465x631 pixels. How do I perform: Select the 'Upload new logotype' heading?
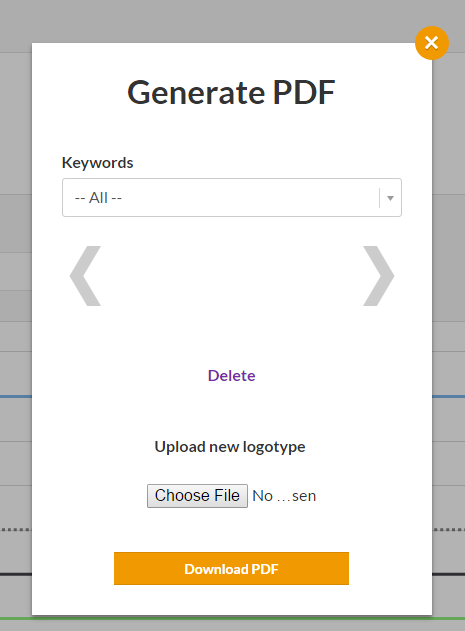click(230, 447)
